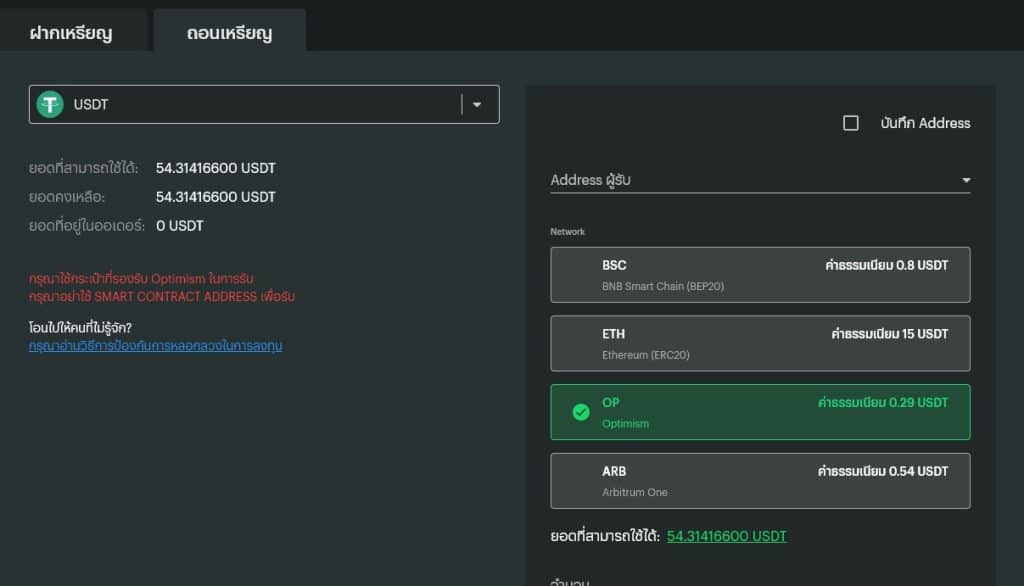Open the USDT coin dropdown arrow

477,104
